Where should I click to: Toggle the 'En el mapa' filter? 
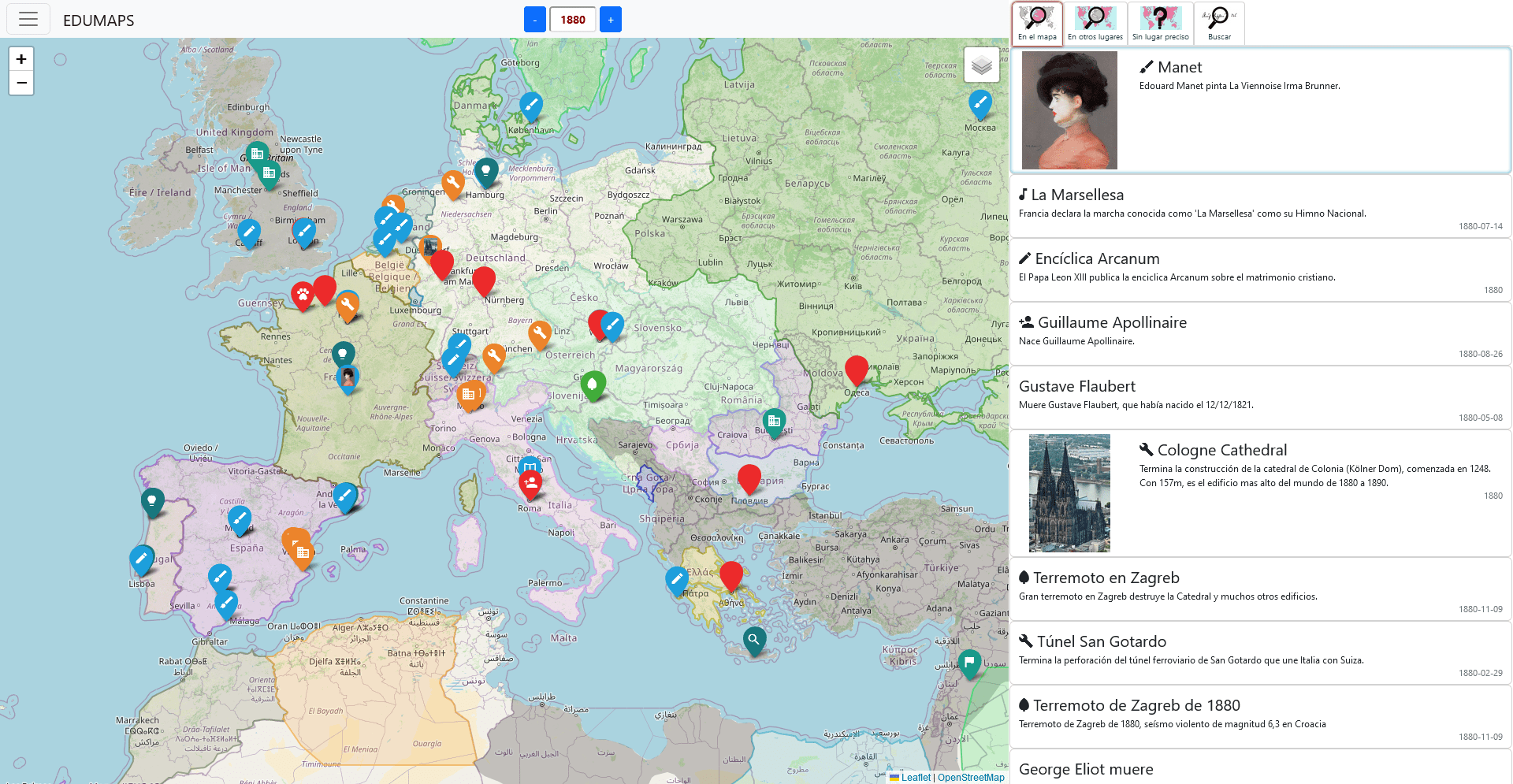(x=1036, y=22)
